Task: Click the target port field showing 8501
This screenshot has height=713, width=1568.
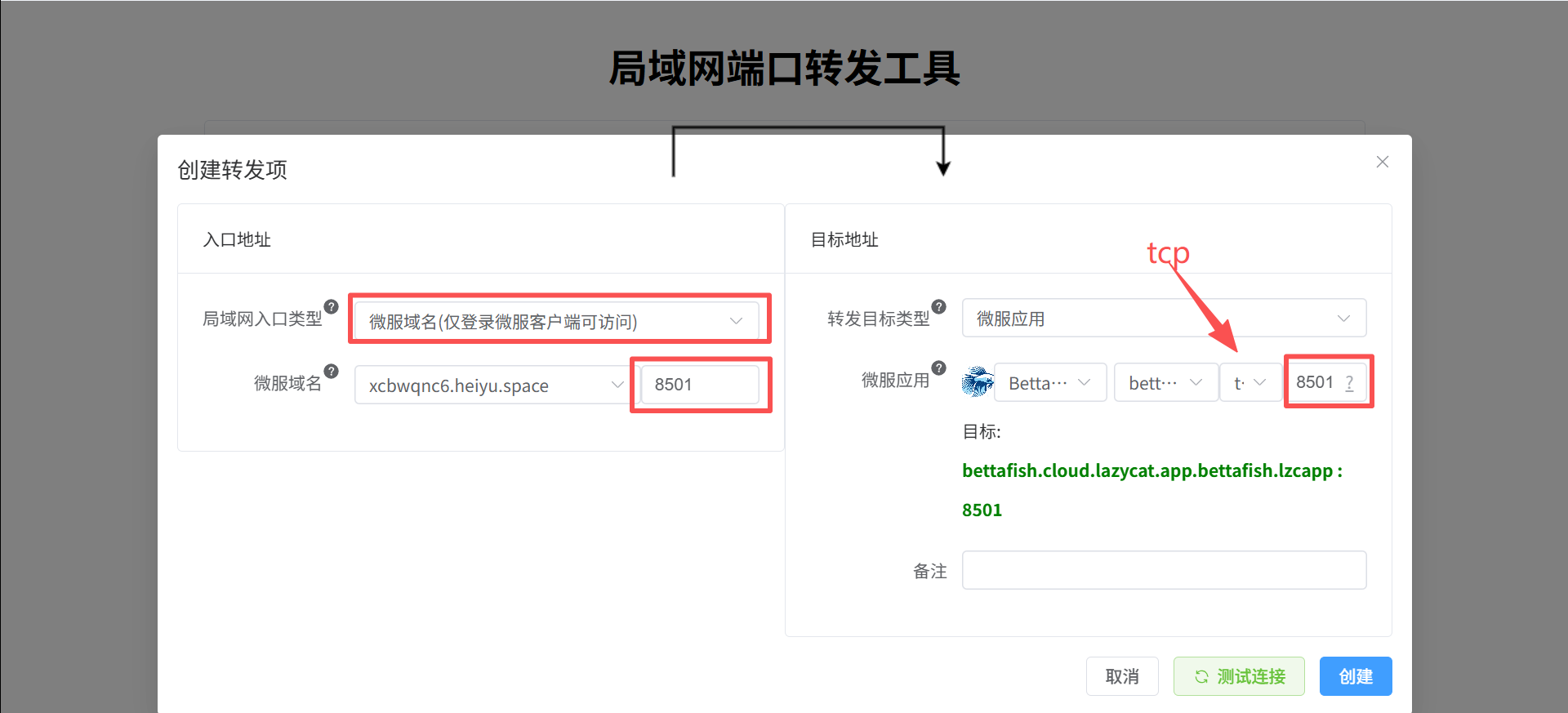Action: tap(1326, 382)
